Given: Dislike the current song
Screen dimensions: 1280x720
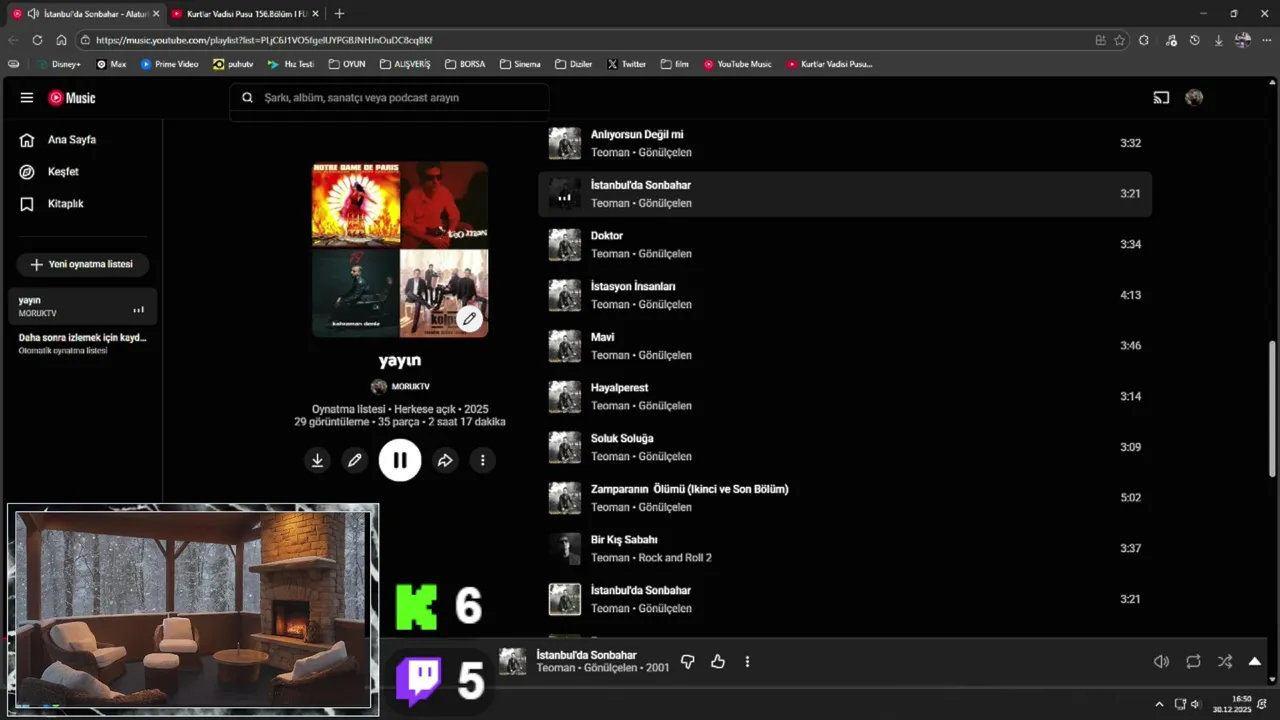Looking at the screenshot, I should pyautogui.click(x=687, y=661).
